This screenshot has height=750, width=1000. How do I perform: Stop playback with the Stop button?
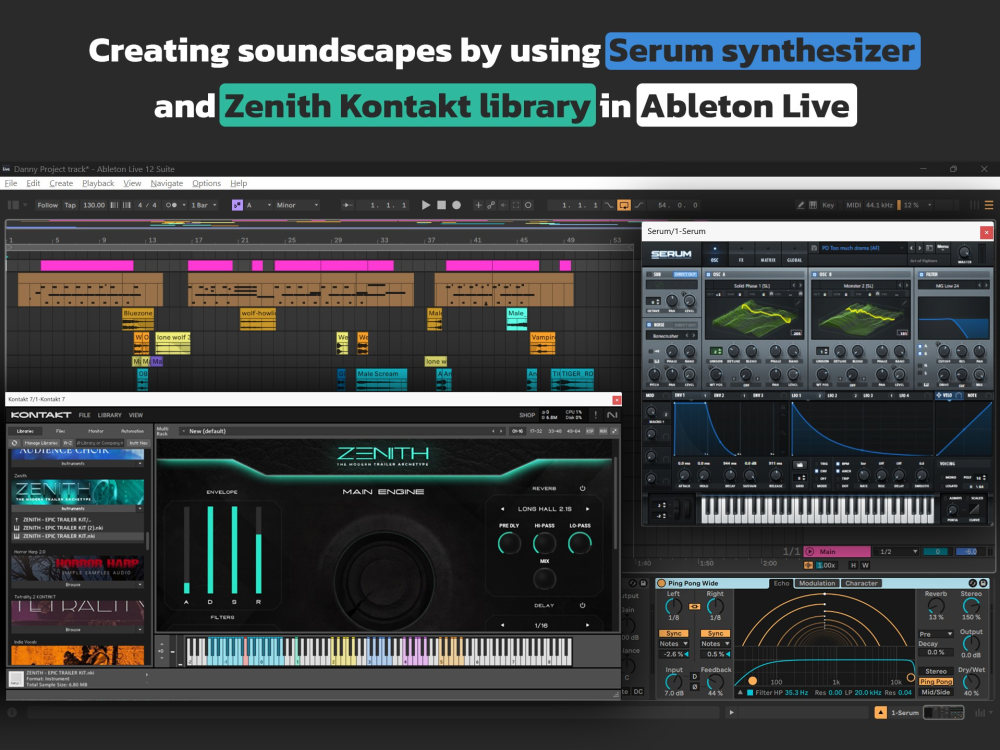pyautogui.click(x=441, y=205)
